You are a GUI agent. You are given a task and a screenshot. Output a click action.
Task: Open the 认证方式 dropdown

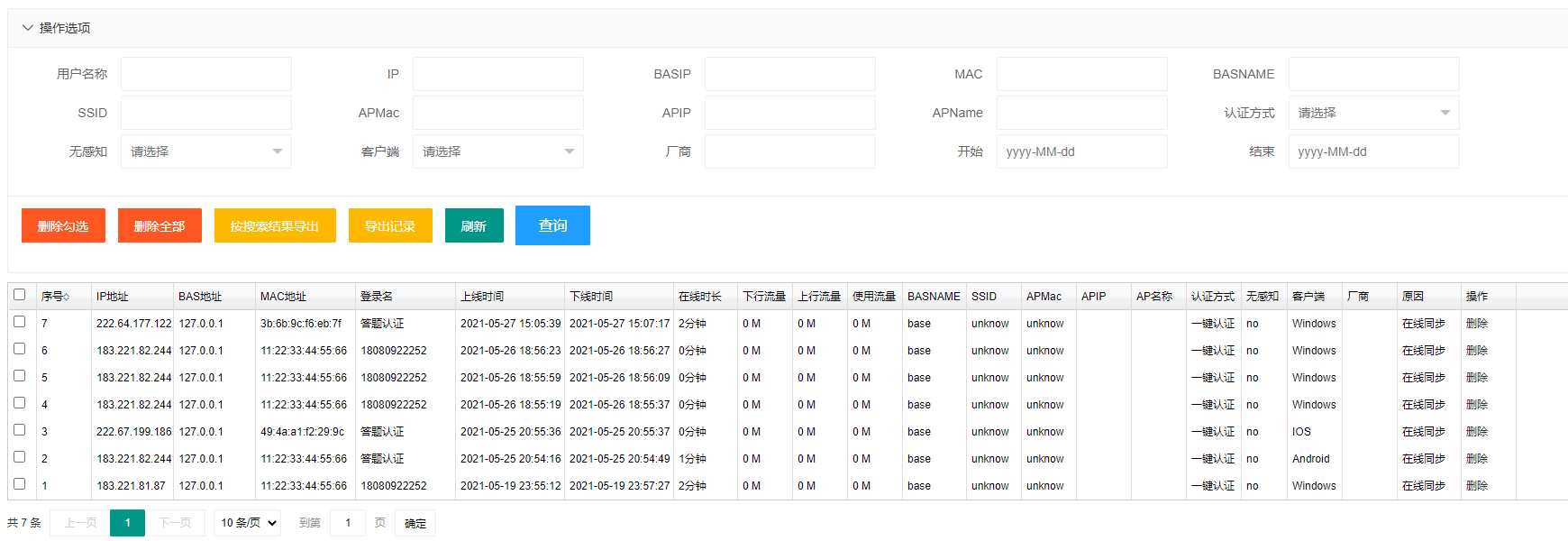pyautogui.click(x=1373, y=113)
